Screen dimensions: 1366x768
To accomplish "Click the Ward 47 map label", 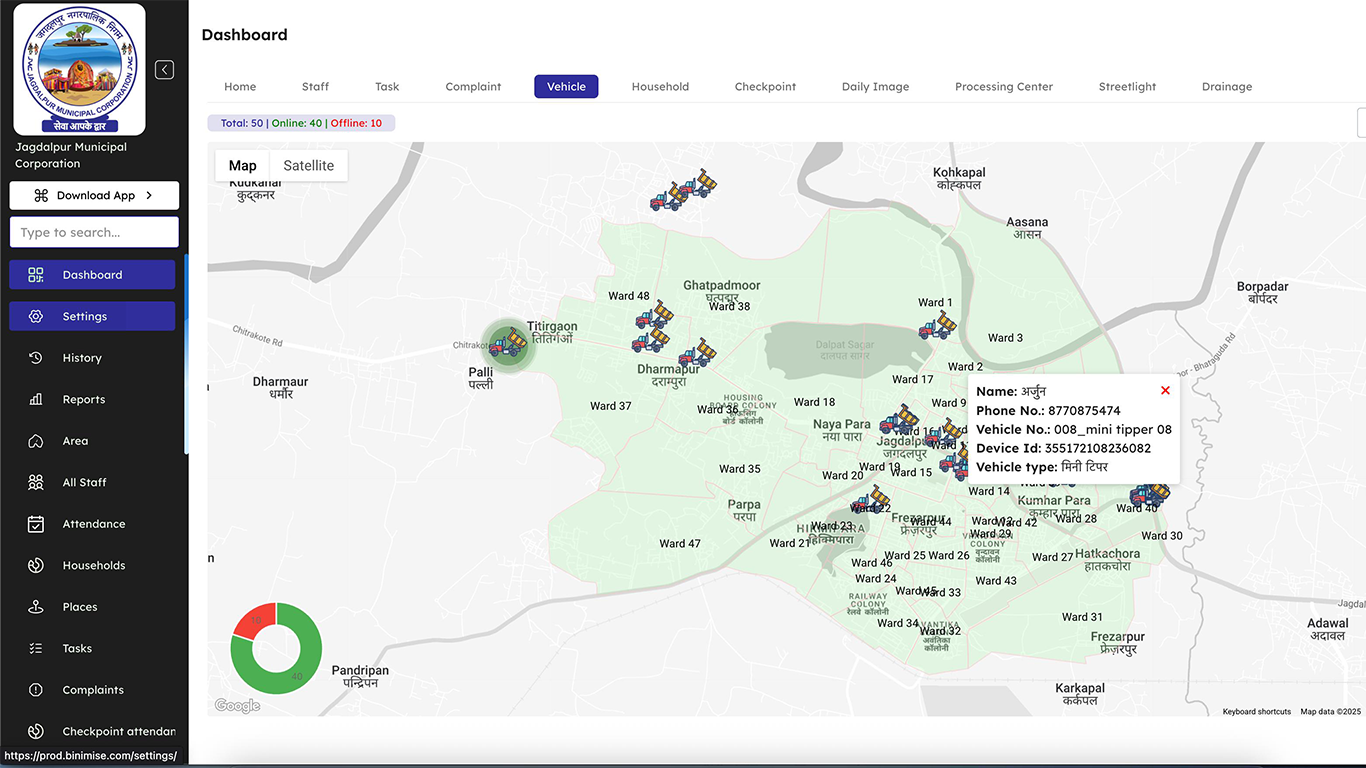I will [x=680, y=544].
